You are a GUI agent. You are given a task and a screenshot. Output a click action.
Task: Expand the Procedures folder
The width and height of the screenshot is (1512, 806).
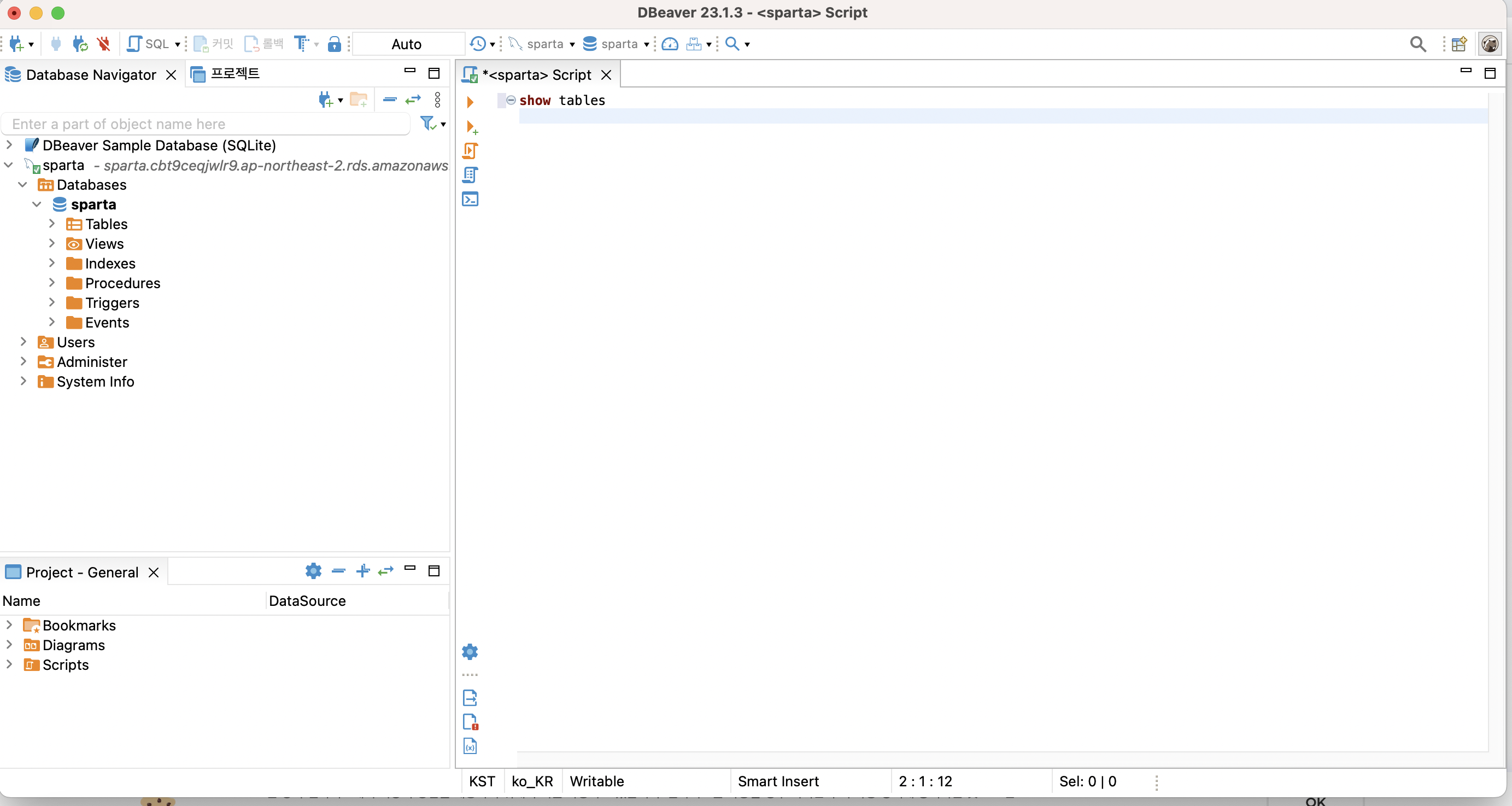pos(51,282)
